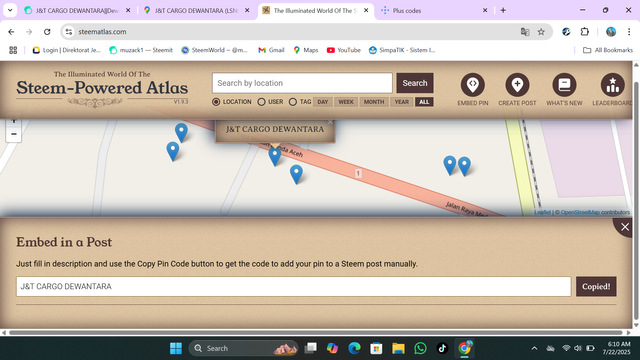The width and height of the screenshot is (640, 360).
Task: Open the YouTube bookmark
Action: [343, 50]
